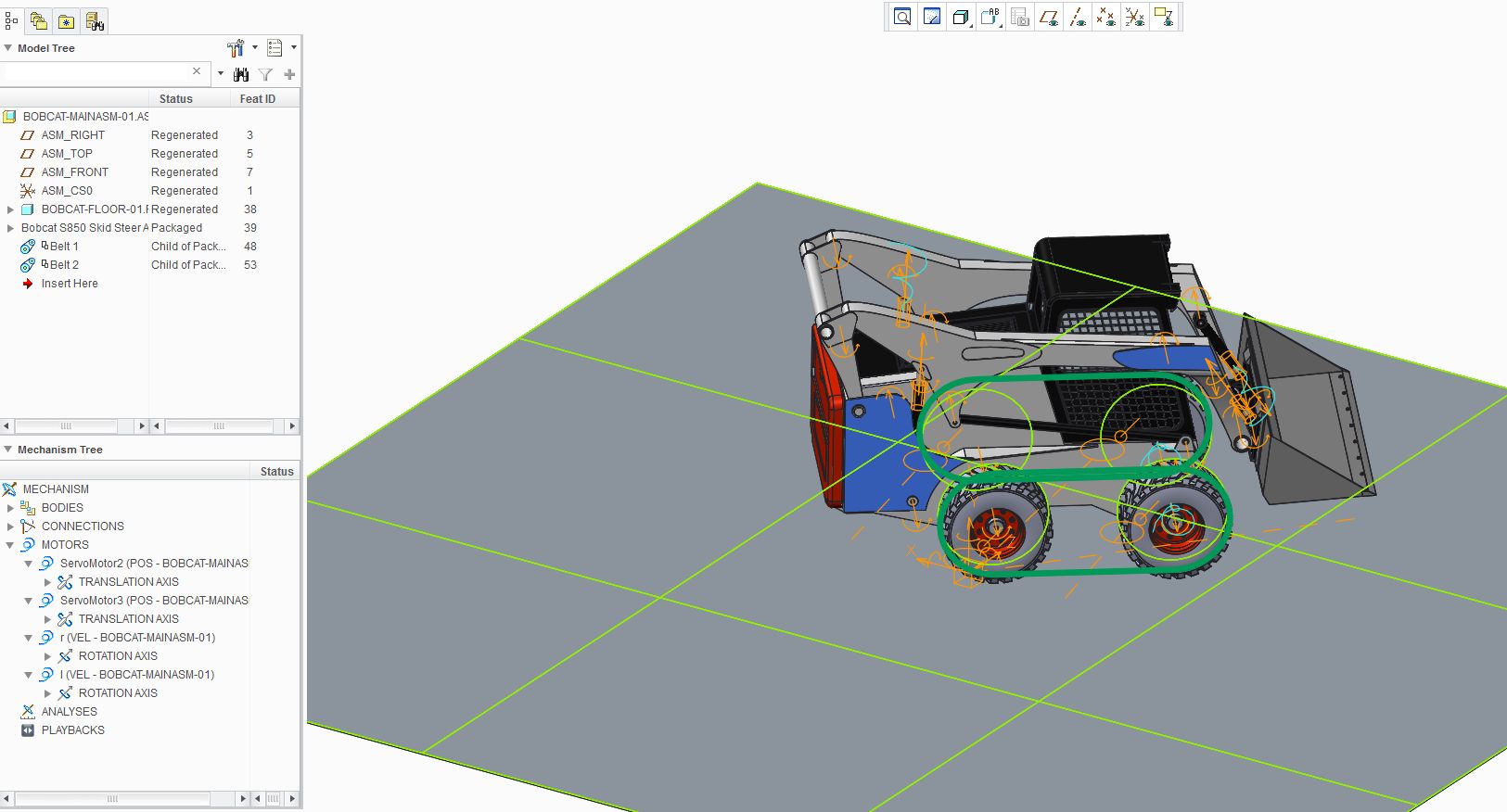Click the tree filter funnel icon

pos(265,74)
